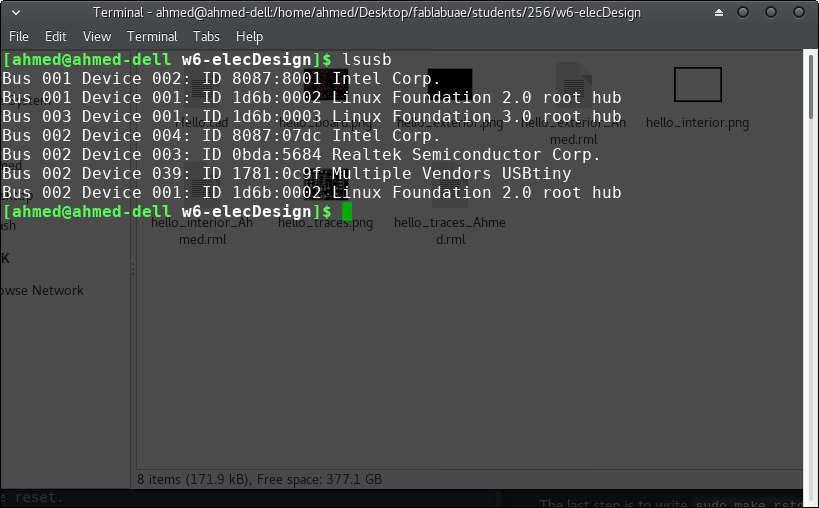Click the lsusb command text
The width and height of the screenshot is (819, 508).
pos(367,60)
